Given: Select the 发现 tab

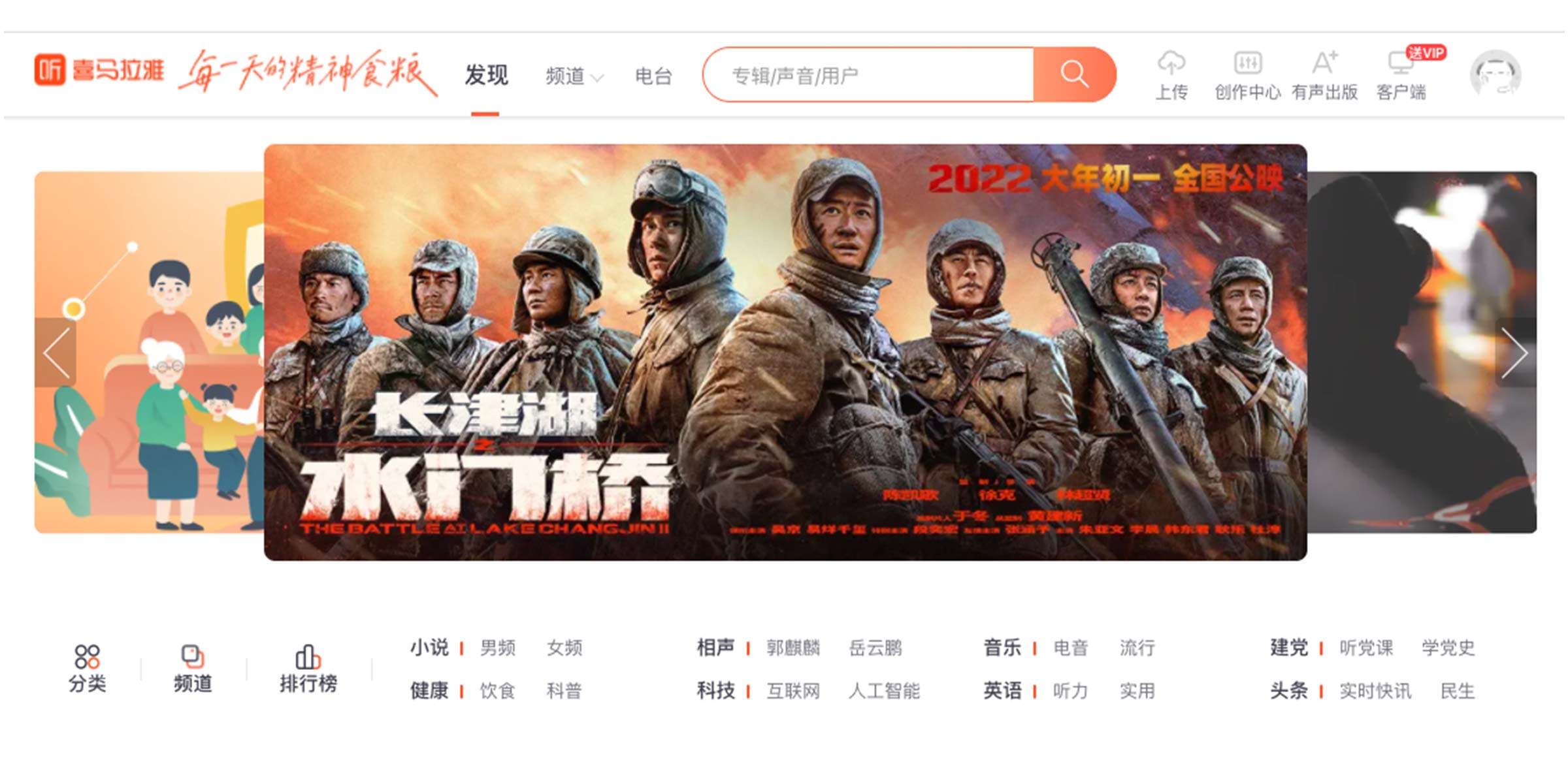Looking at the screenshot, I should (486, 75).
